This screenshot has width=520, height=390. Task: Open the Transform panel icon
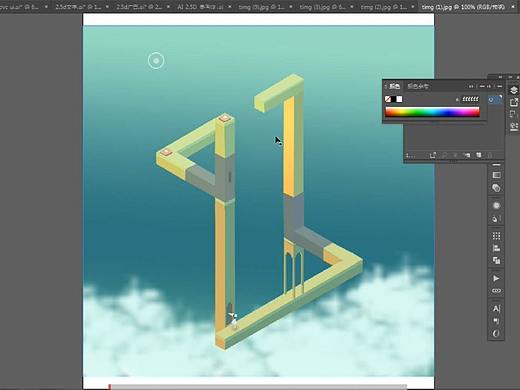pyautogui.click(x=496, y=236)
